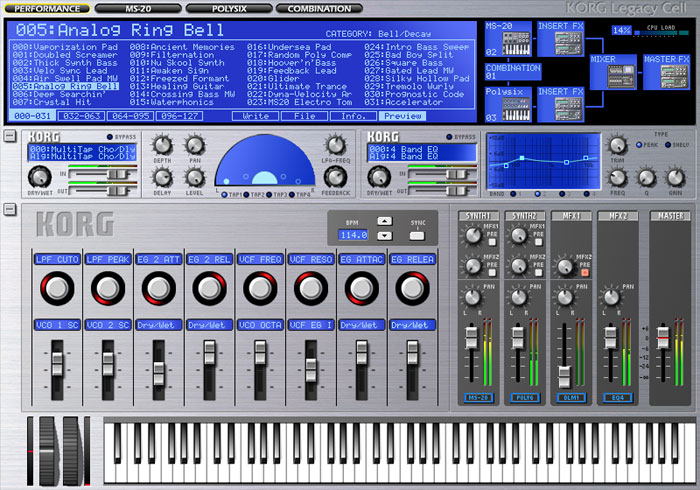Click the EG 2 ATT knob
This screenshot has height=490, width=700.
click(x=158, y=289)
